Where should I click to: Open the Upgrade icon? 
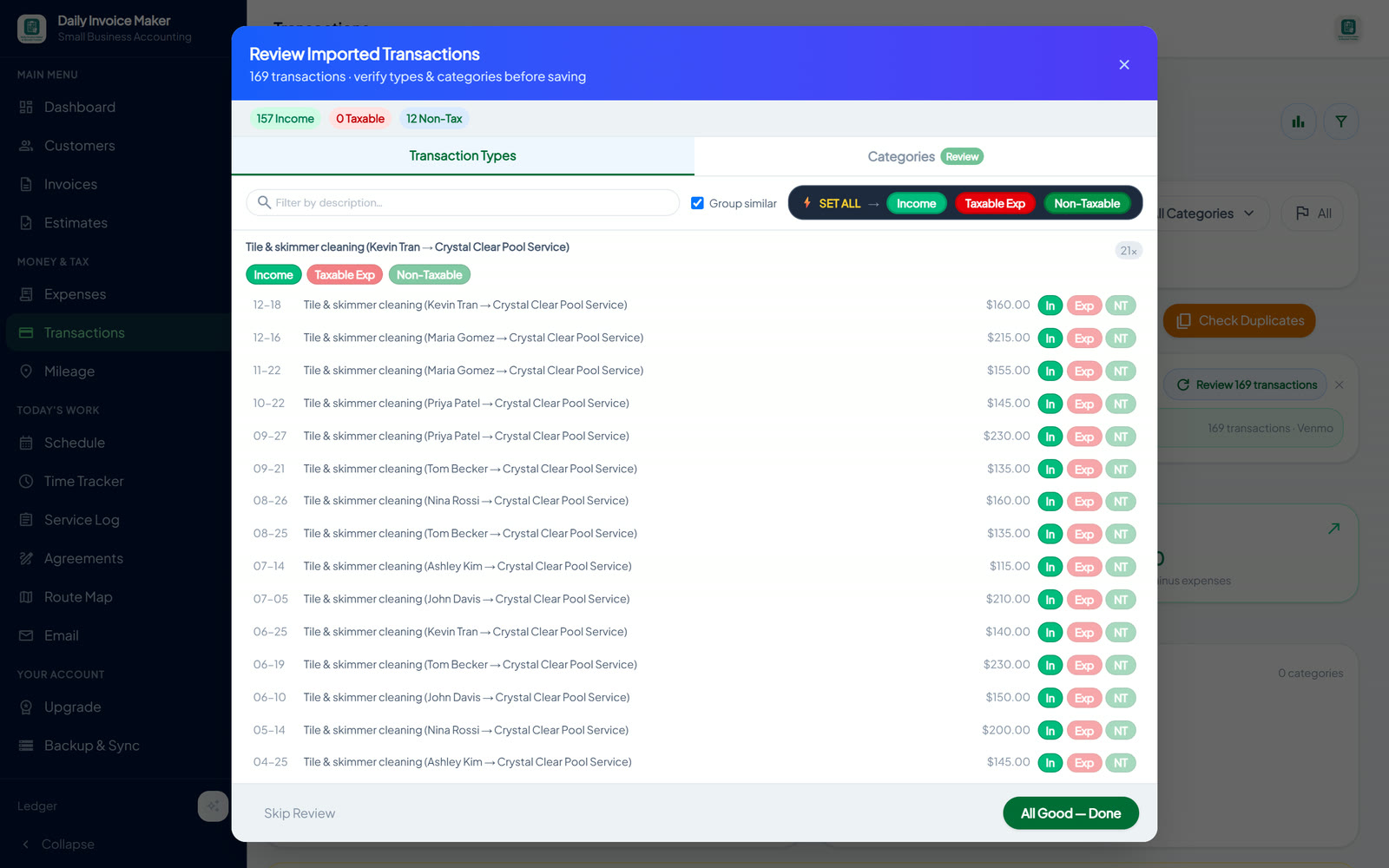click(26, 707)
